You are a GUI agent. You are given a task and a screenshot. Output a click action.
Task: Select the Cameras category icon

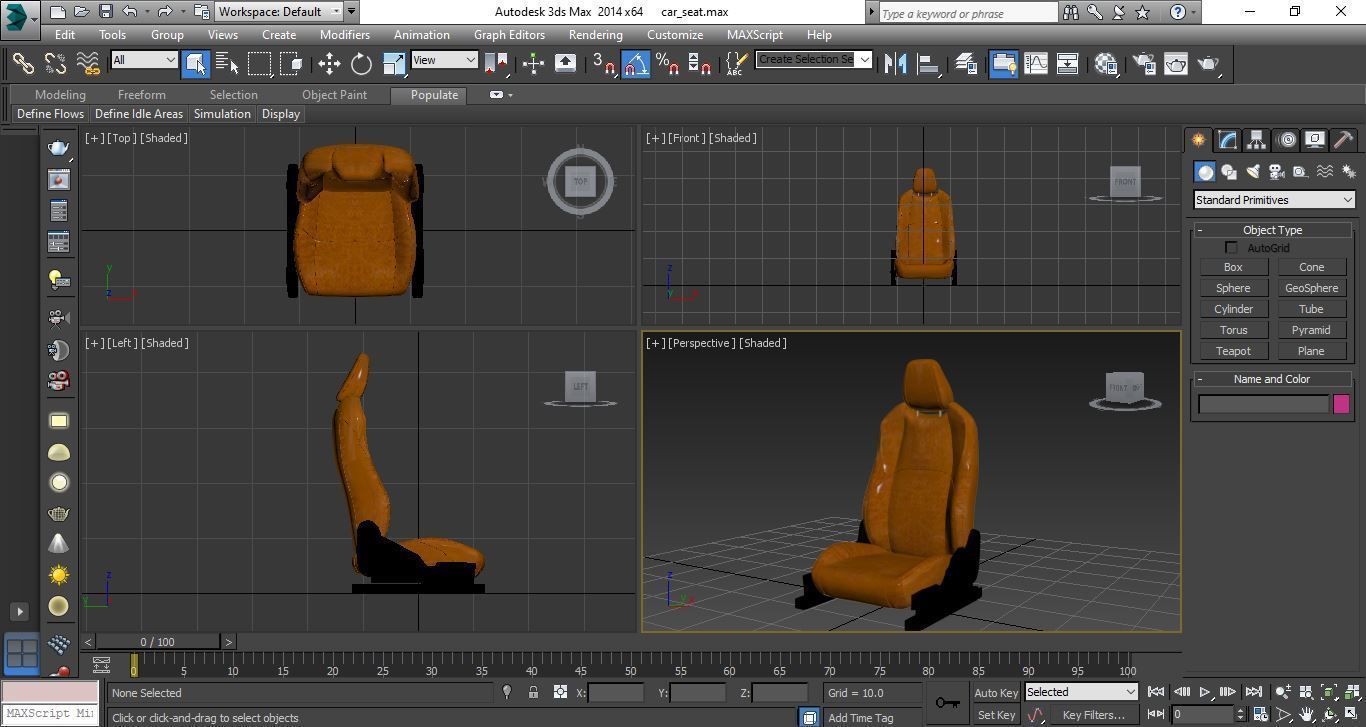click(x=1276, y=172)
